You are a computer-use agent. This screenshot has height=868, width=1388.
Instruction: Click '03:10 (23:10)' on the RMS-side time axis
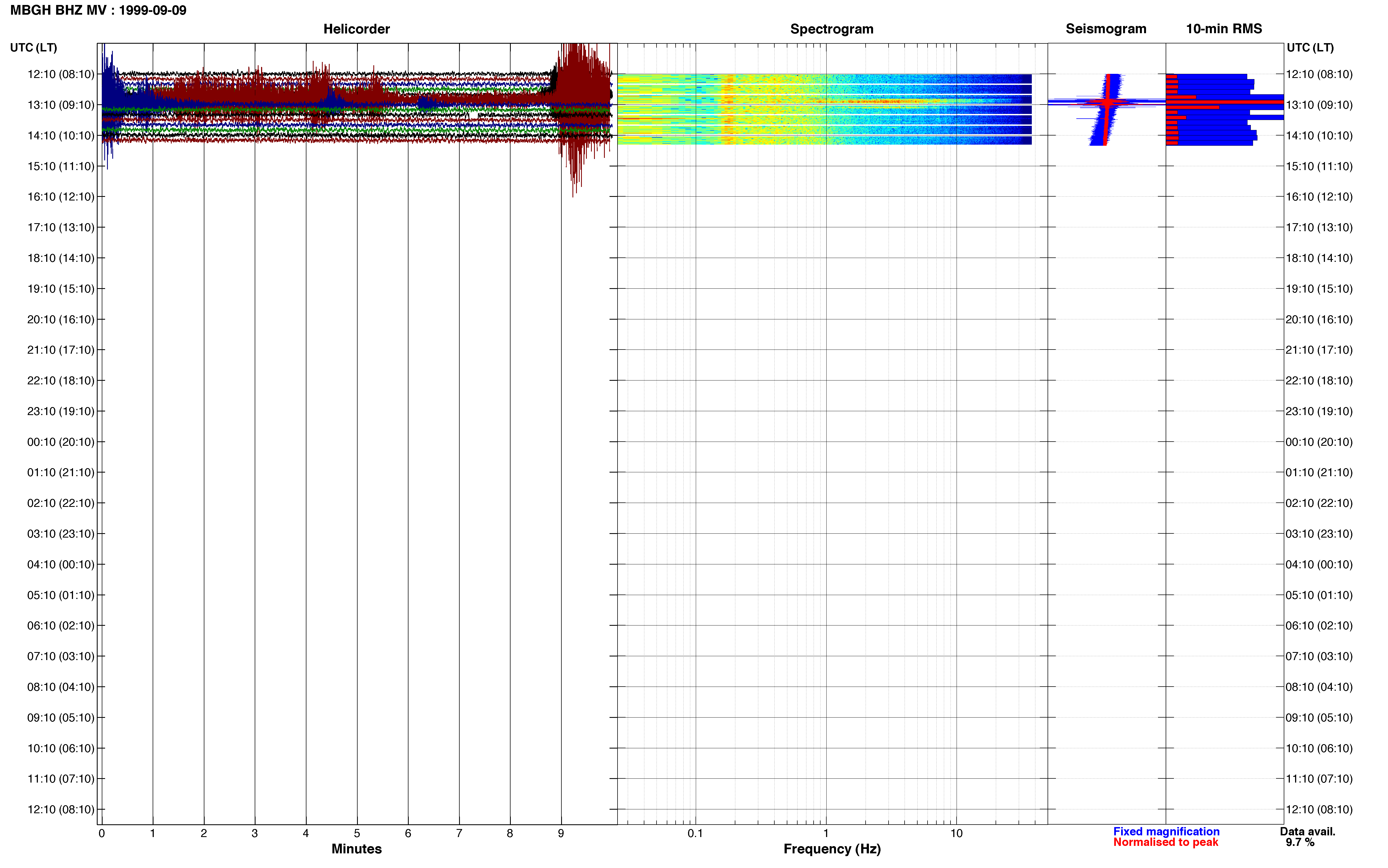click(1319, 534)
